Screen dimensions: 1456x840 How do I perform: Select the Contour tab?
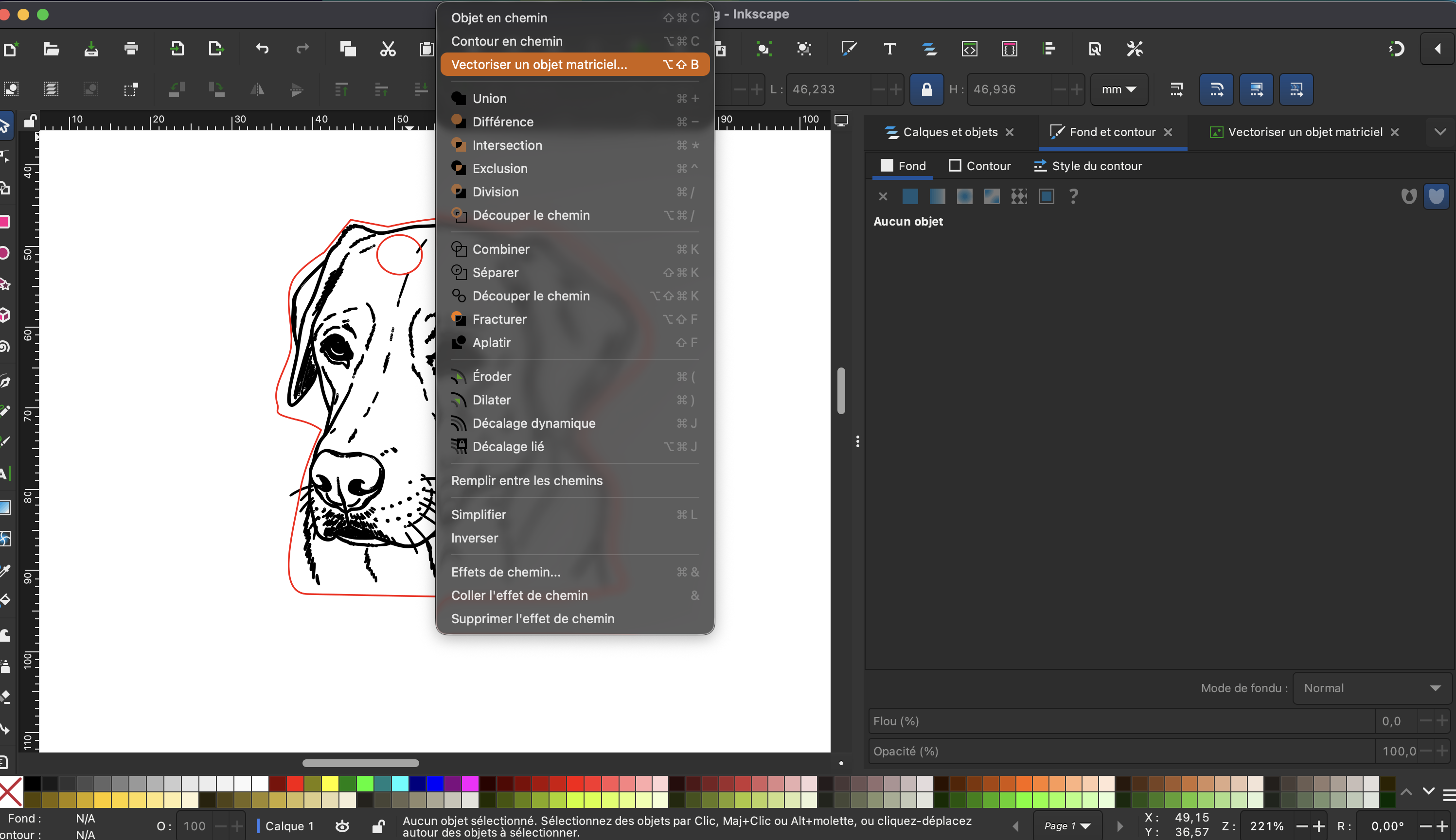coord(980,166)
